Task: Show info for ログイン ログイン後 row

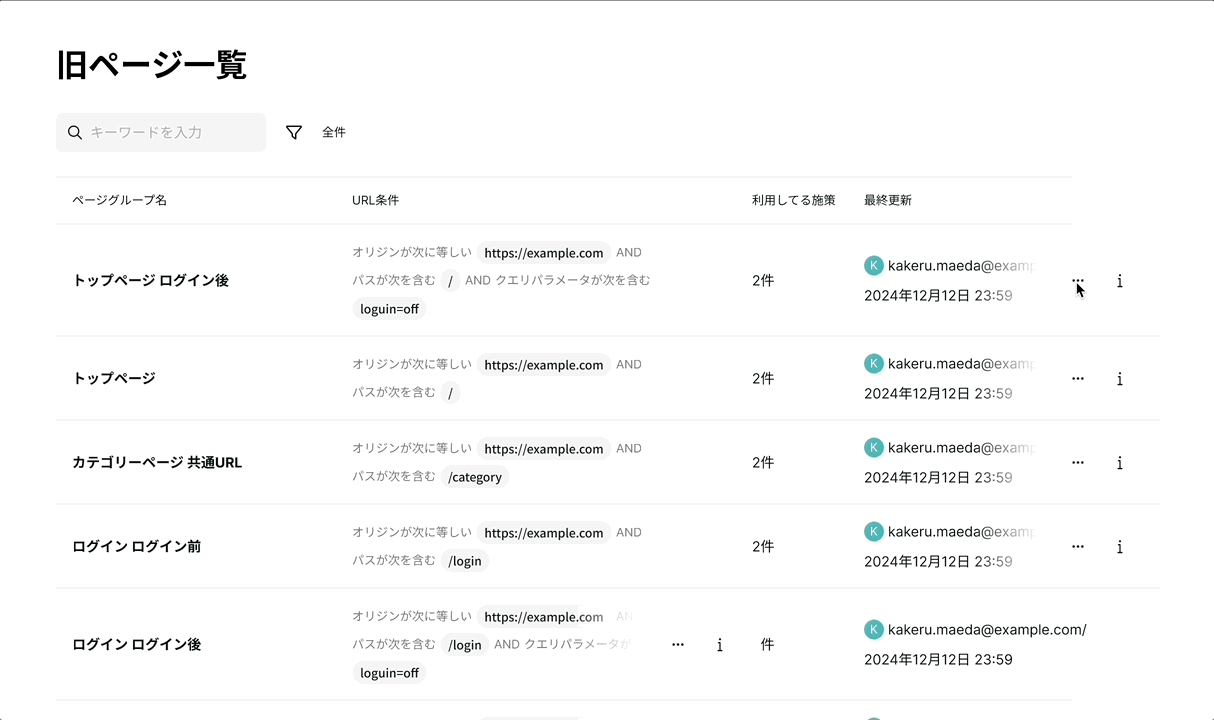Action: point(720,645)
